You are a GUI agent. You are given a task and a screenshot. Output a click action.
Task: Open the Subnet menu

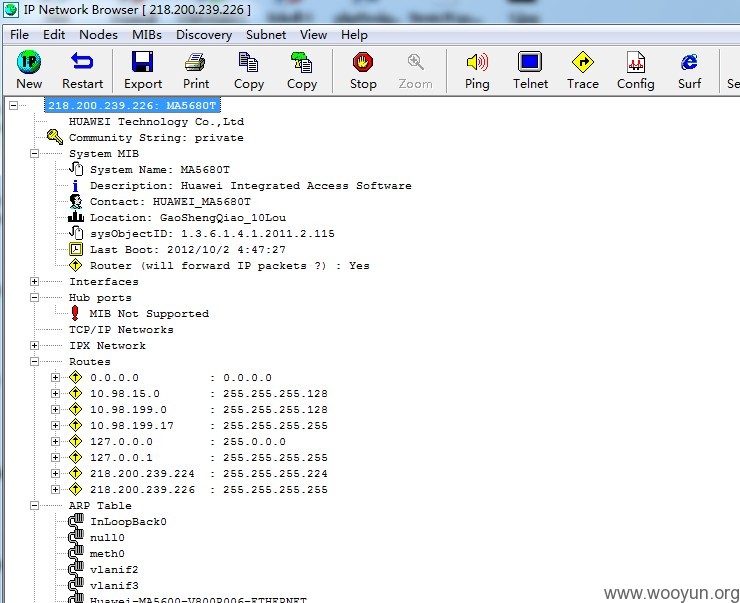266,35
